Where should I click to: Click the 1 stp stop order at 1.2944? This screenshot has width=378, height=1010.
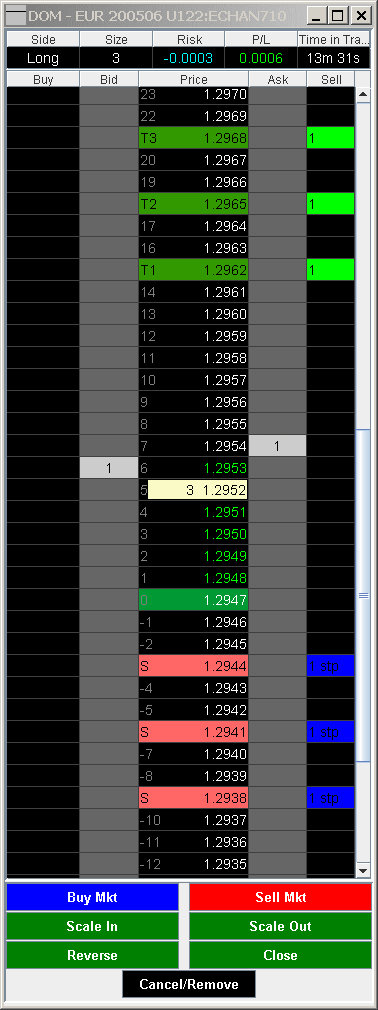(330, 665)
